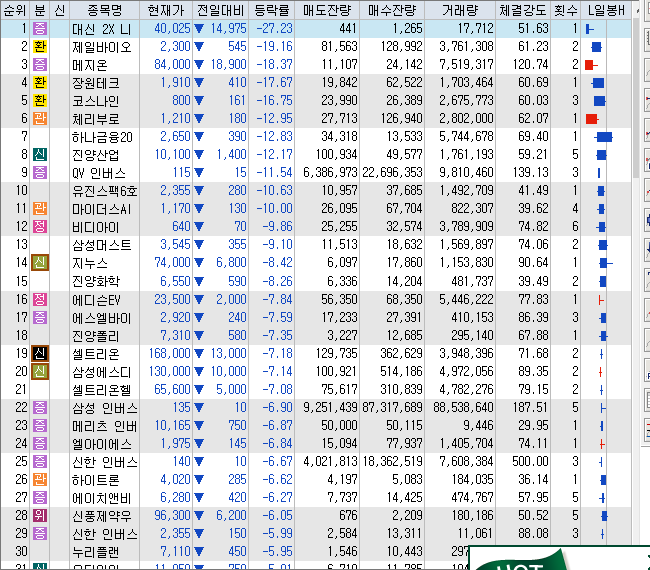Sort by the 전일대비 column header

[221, 10]
